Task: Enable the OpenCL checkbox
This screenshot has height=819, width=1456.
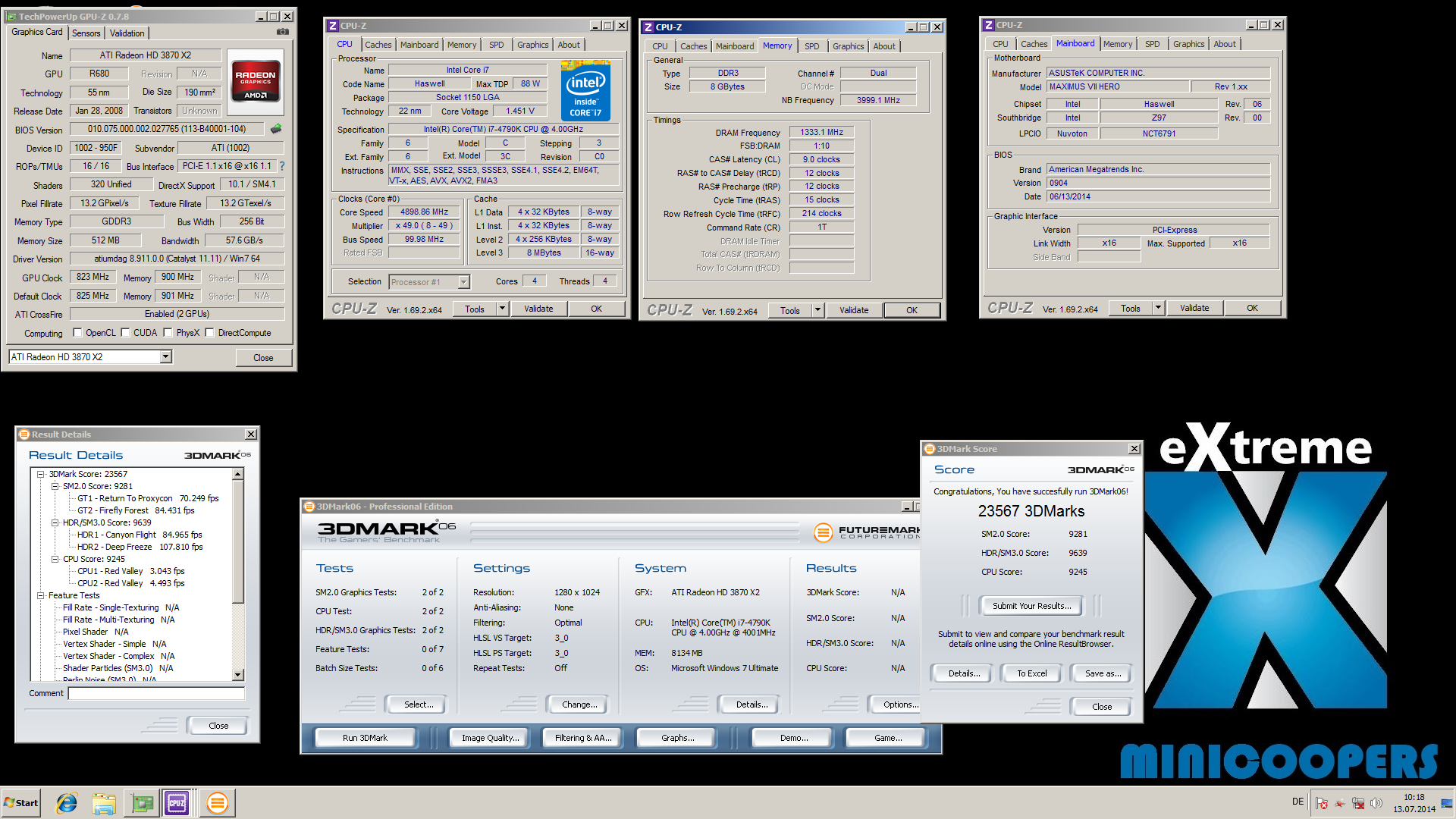Action: coord(77,332)
